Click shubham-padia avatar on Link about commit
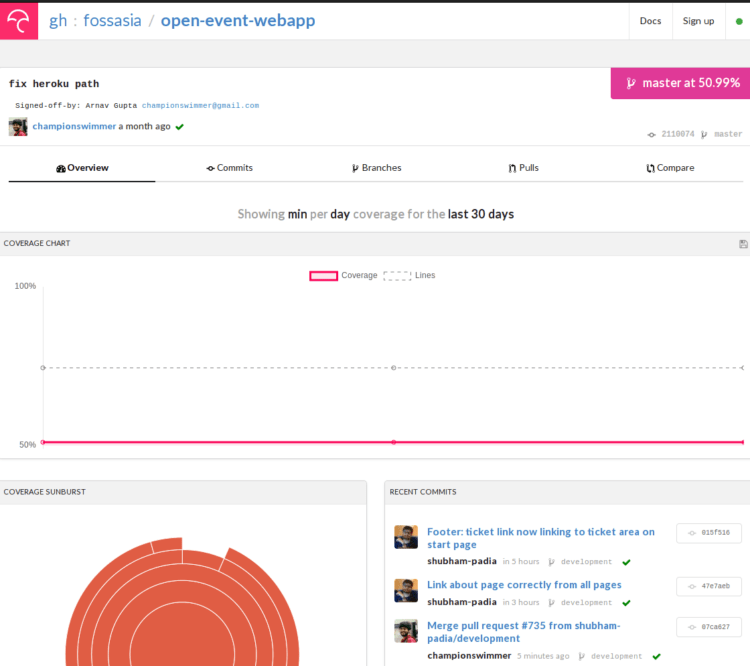 tap(406, 590)
